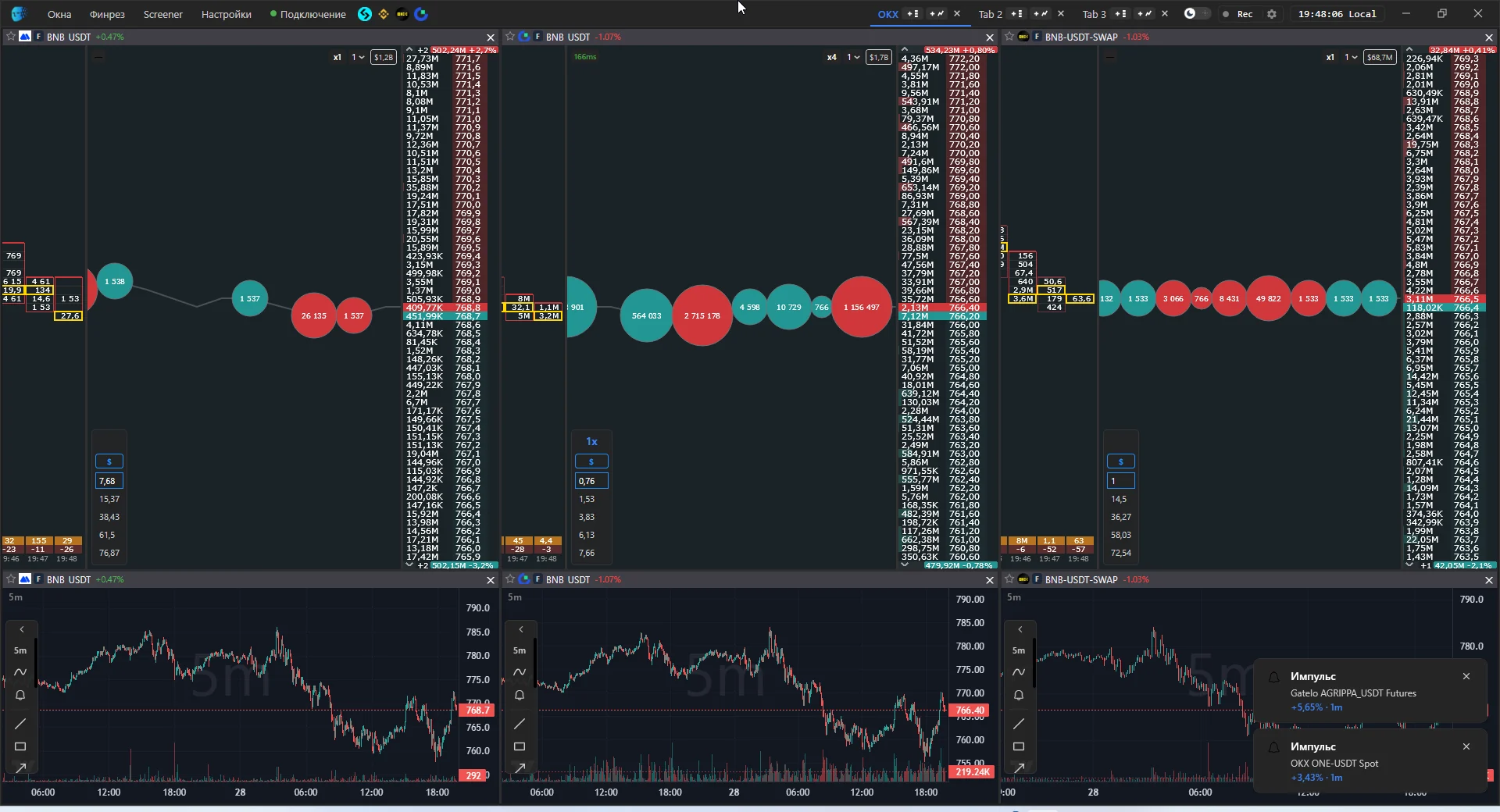The height and width of the screenshot is (812, 1500).
Task: Dismiss the OKX ONE-USDT Spot notification
Action: point(1466,746)
